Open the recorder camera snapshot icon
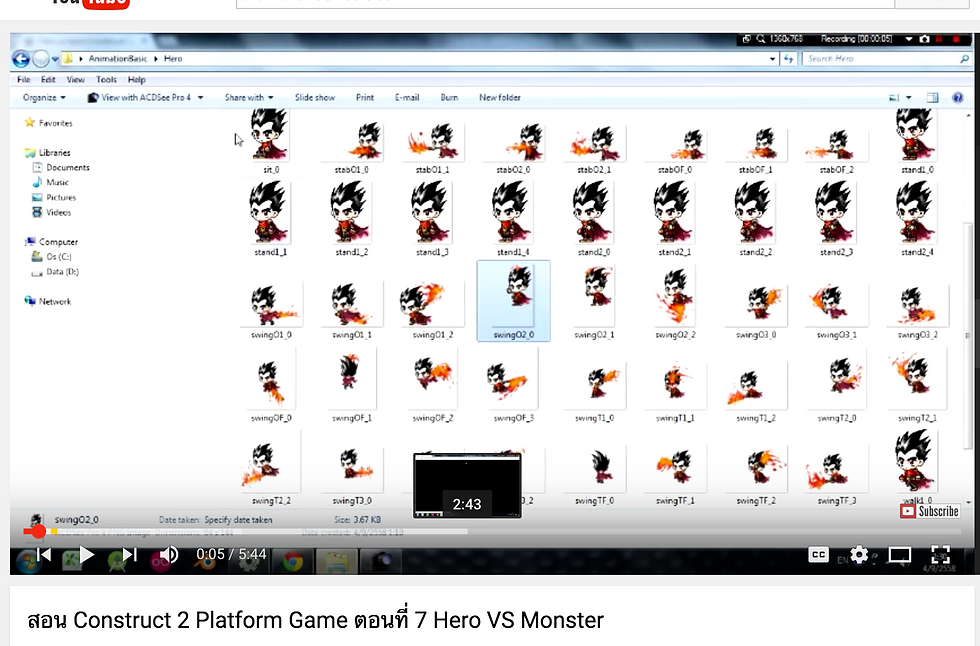Screen dimensions: 980x646 924,39
